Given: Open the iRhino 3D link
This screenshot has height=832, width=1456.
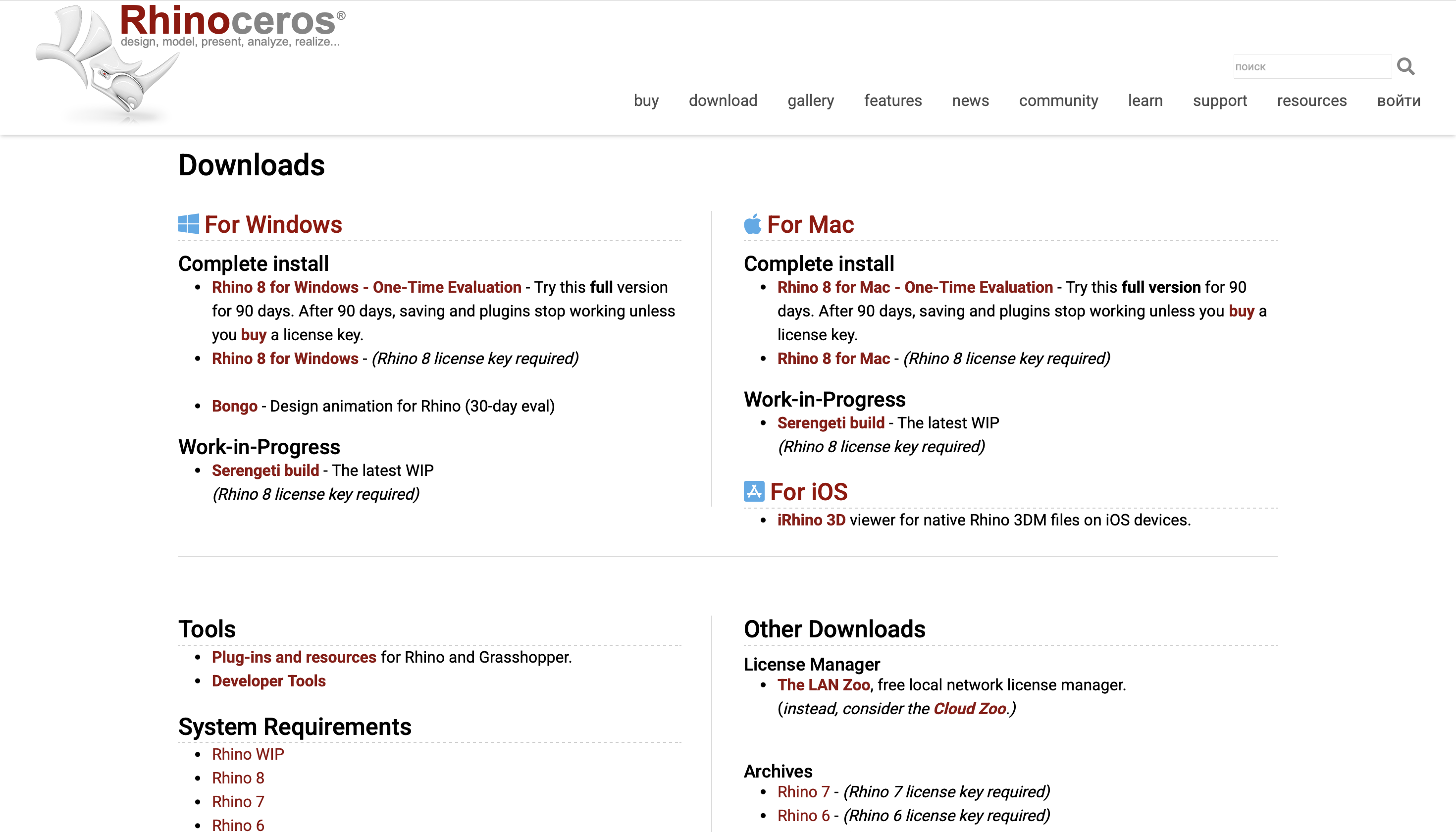Looking at the screenshot, I should click(811, 520).
